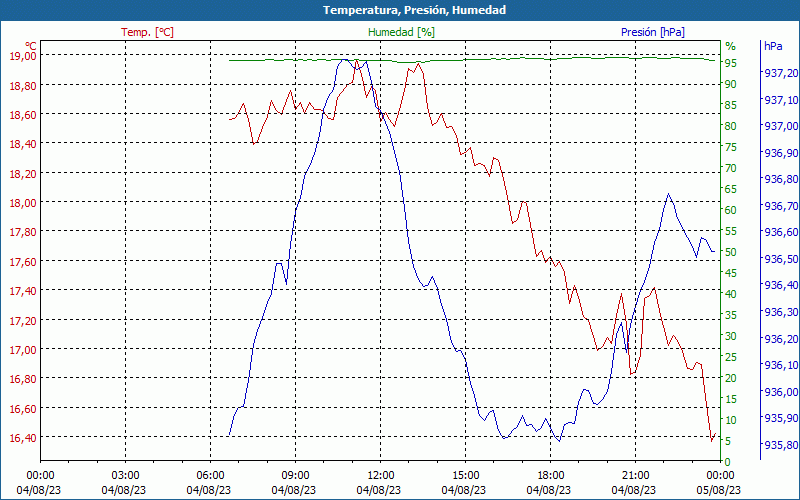Click the green '70' humidity axis value
Viewport: 800px width, 500px height.
pos(731,168)
